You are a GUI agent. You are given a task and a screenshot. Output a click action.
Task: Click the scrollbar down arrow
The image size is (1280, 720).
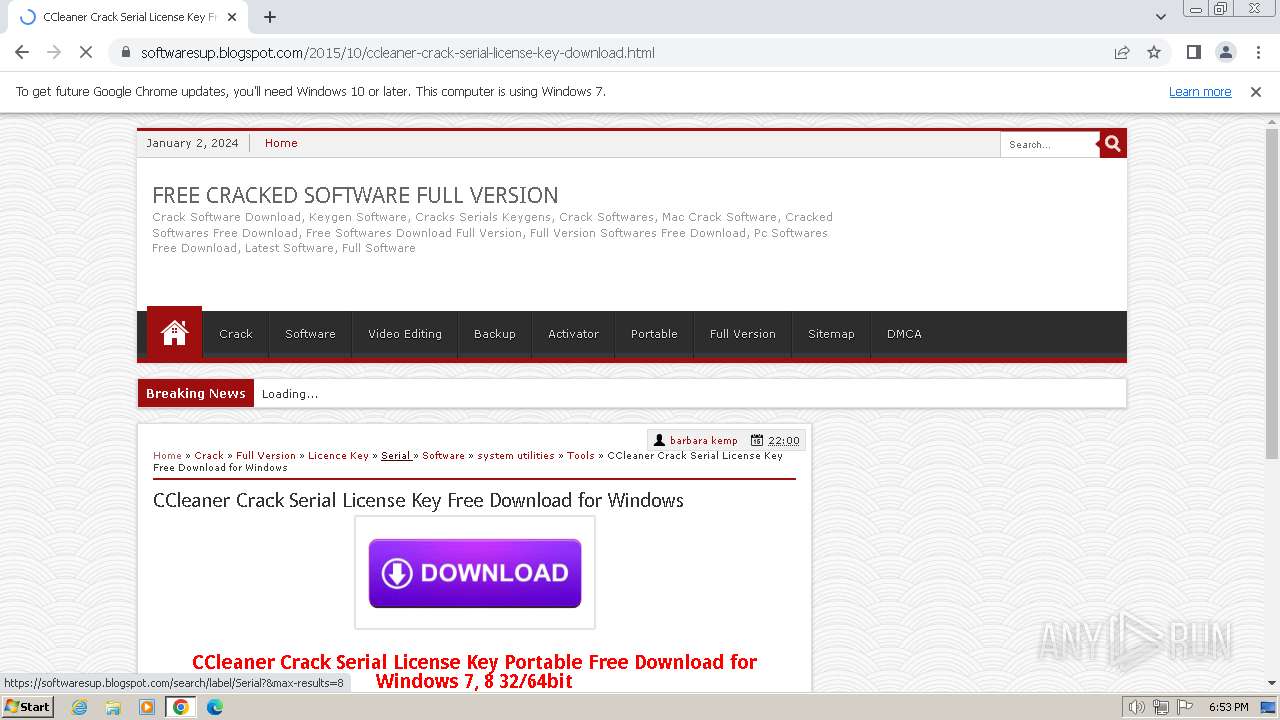[x=1272, y=683]
